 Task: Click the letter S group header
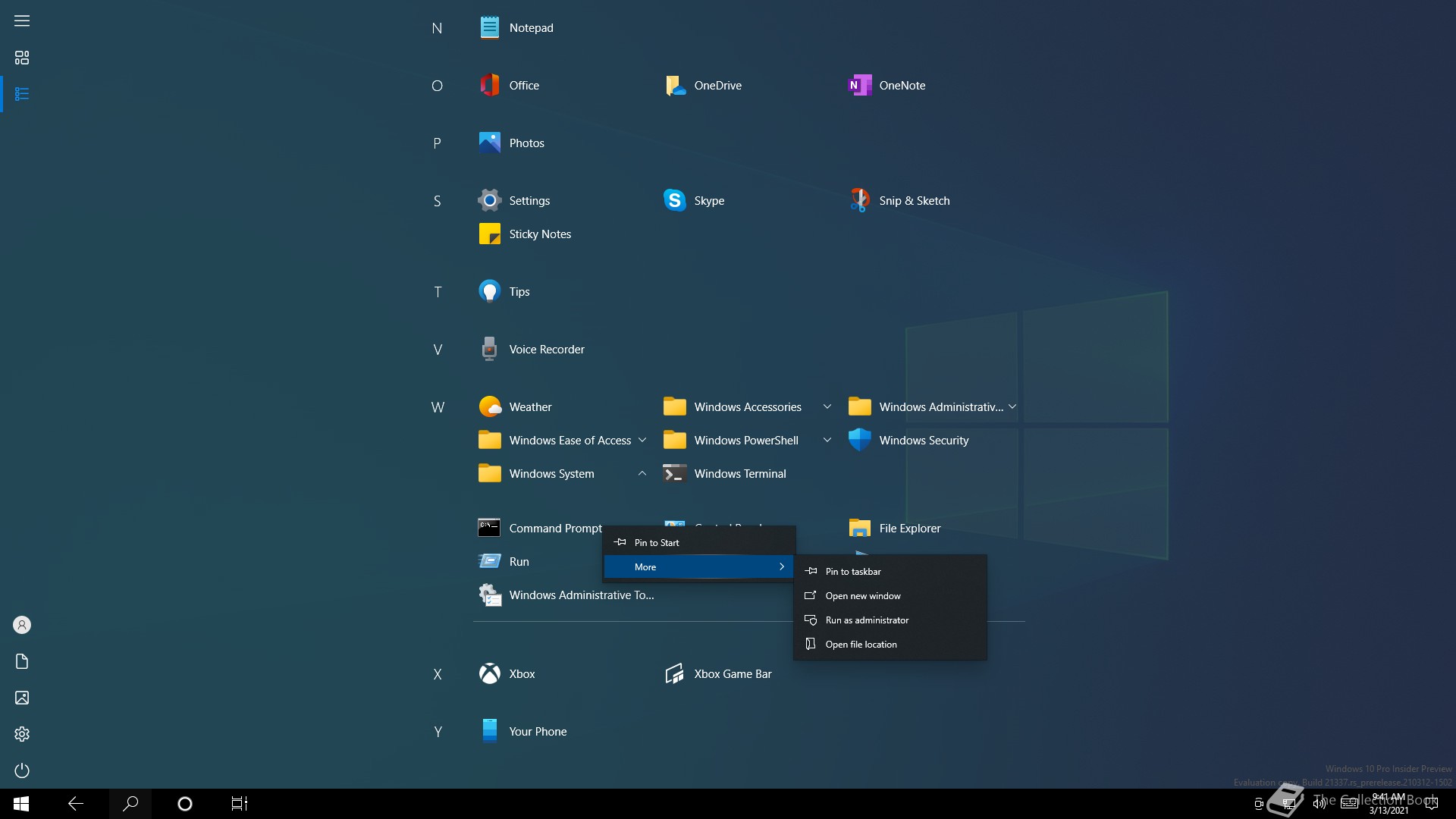(437, 202)
